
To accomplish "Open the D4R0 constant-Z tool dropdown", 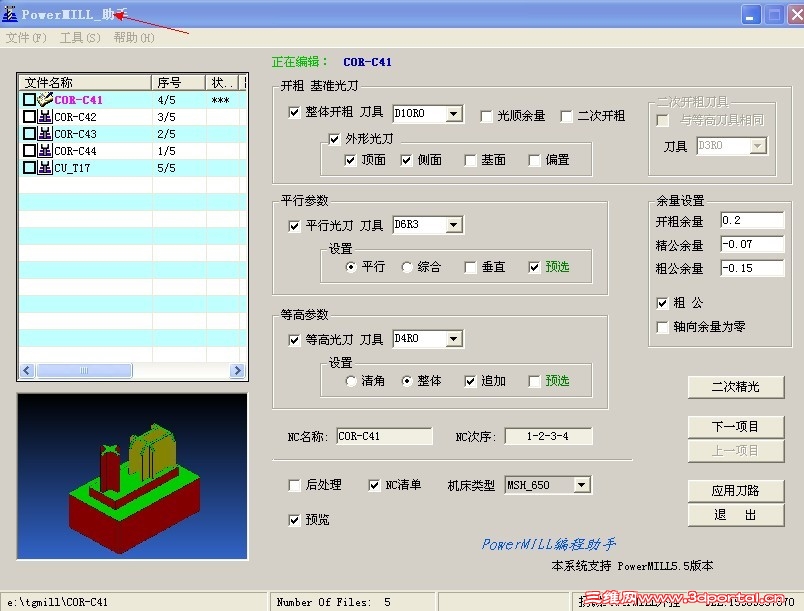I will click(453, 338).
